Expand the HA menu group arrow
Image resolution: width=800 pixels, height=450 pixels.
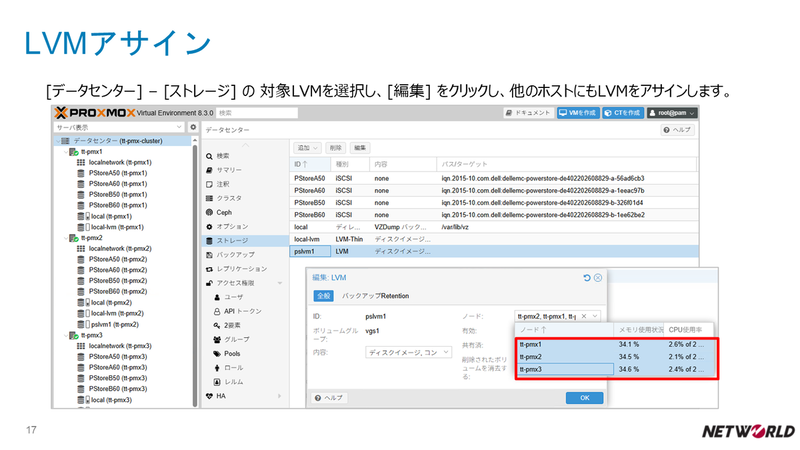click(x=280, y=396)
